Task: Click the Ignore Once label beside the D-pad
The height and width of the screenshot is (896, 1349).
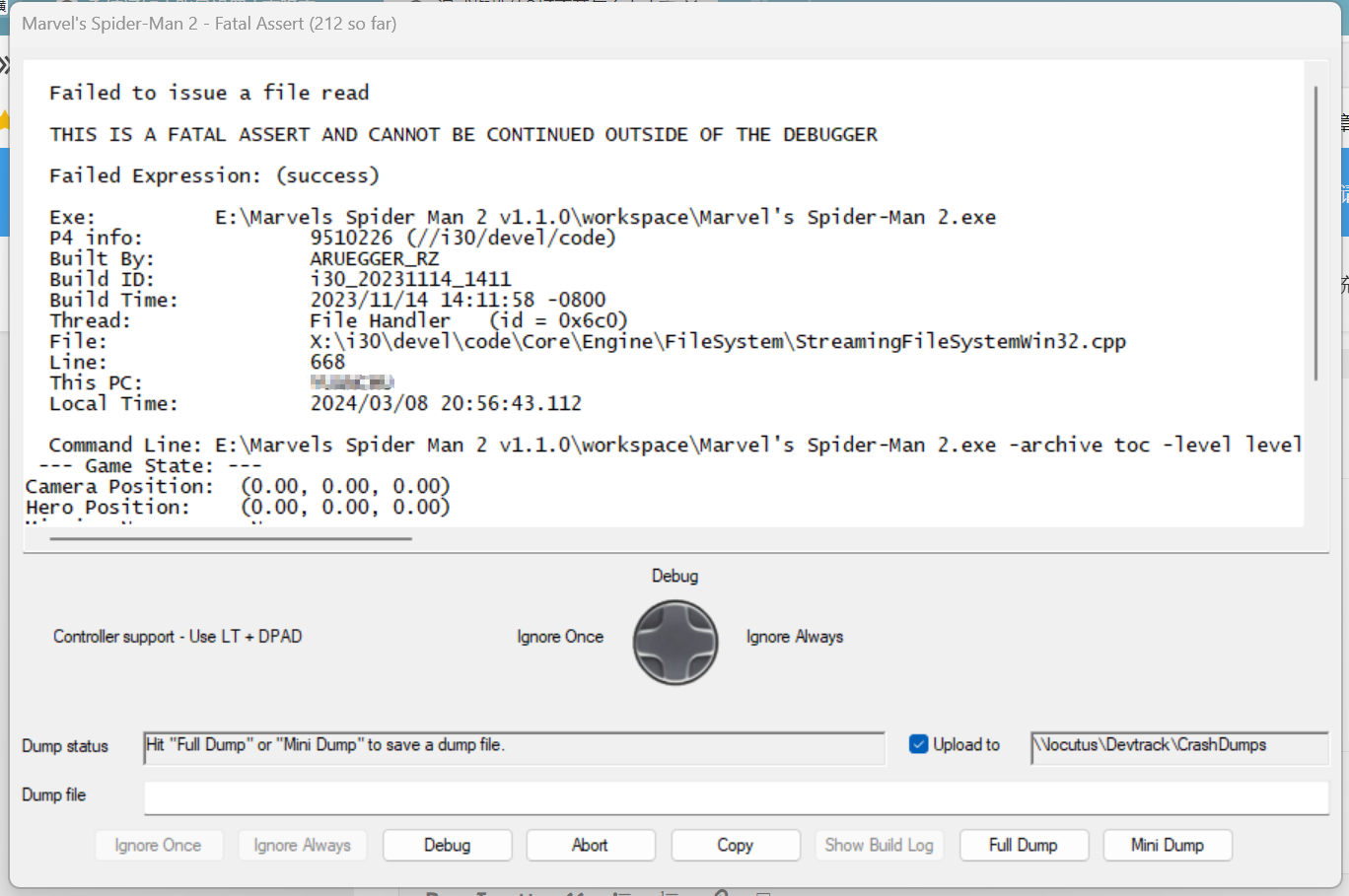Action: coord(560,637)
